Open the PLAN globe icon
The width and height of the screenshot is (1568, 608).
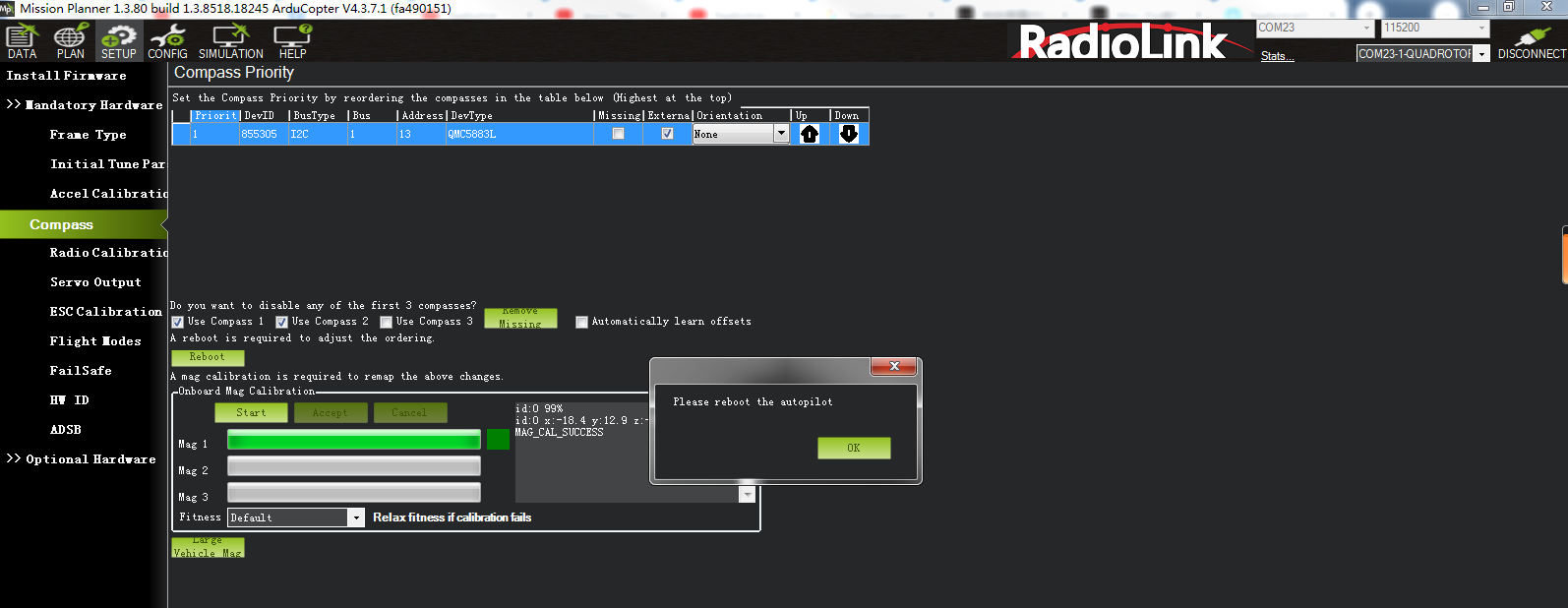70,41
